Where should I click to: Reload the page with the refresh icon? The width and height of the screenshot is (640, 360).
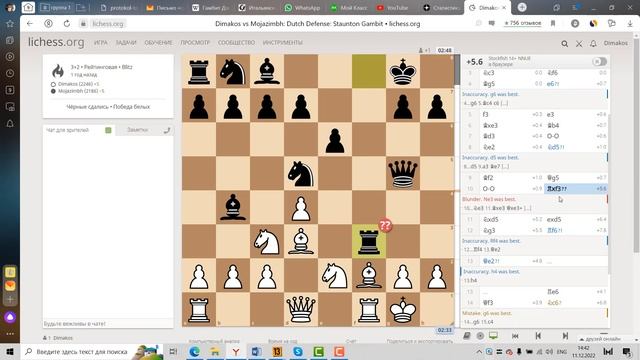pos(67,24)
